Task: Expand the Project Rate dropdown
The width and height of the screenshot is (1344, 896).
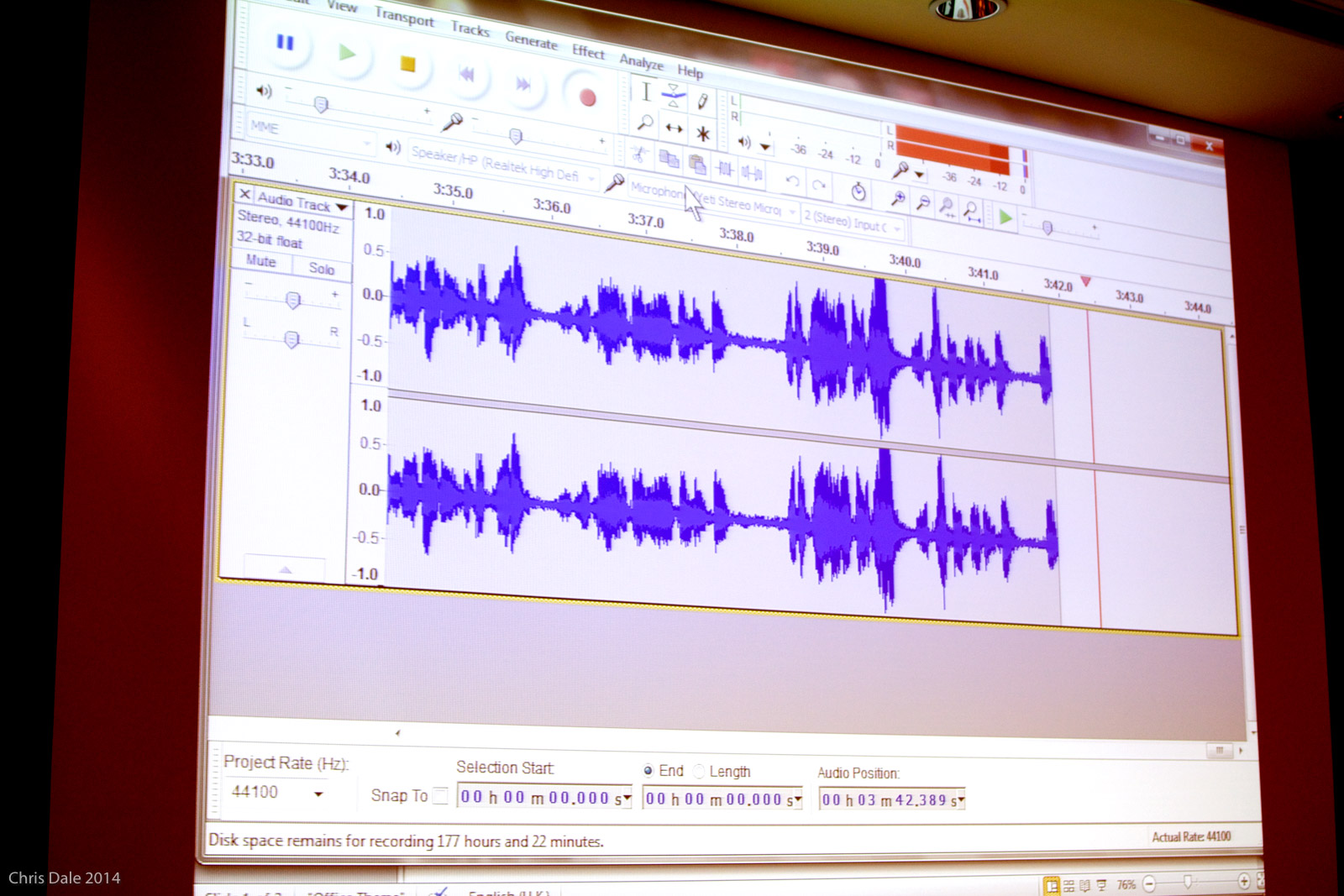Action: 318,794
